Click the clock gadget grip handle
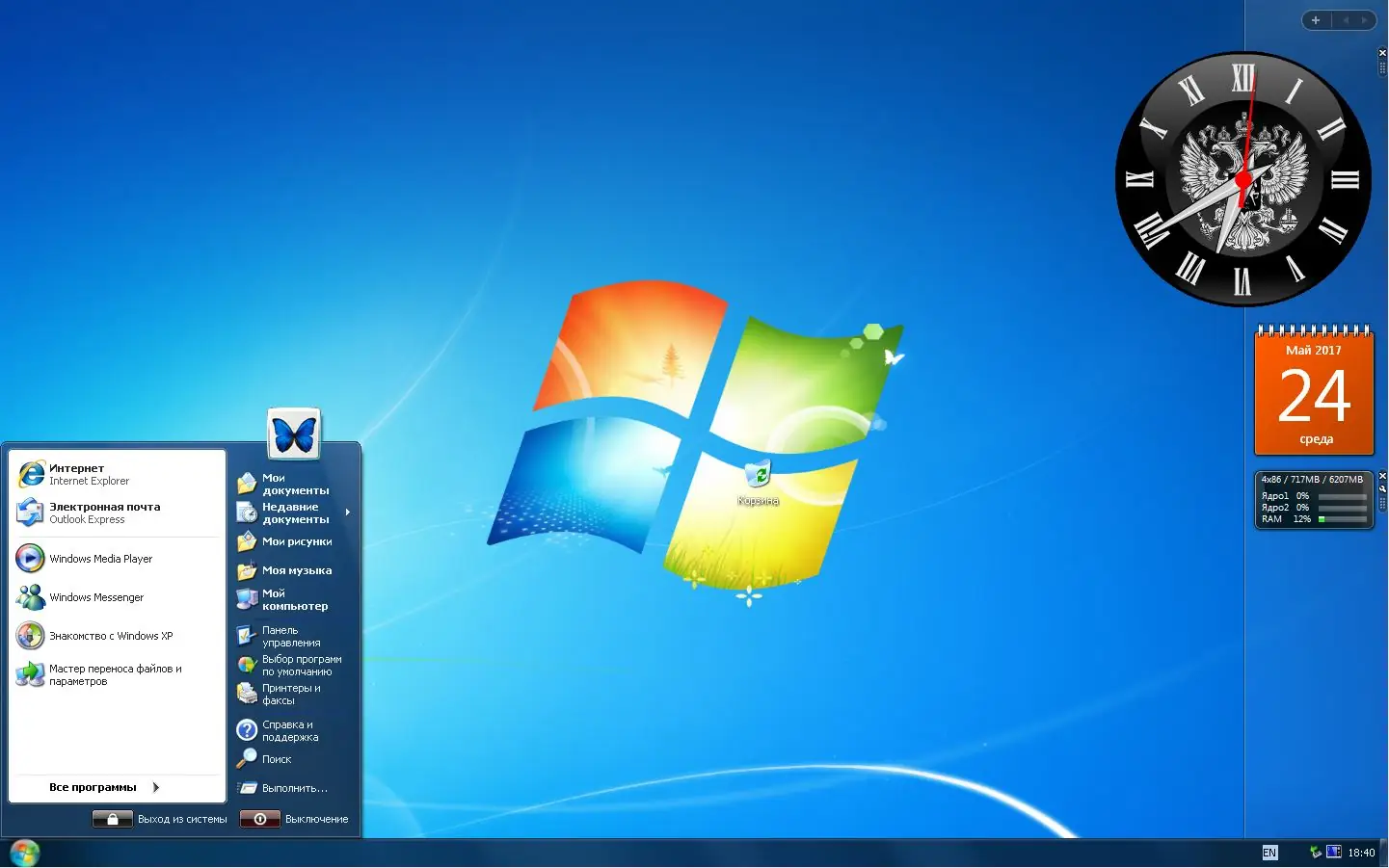 [x=1383, y=68]
